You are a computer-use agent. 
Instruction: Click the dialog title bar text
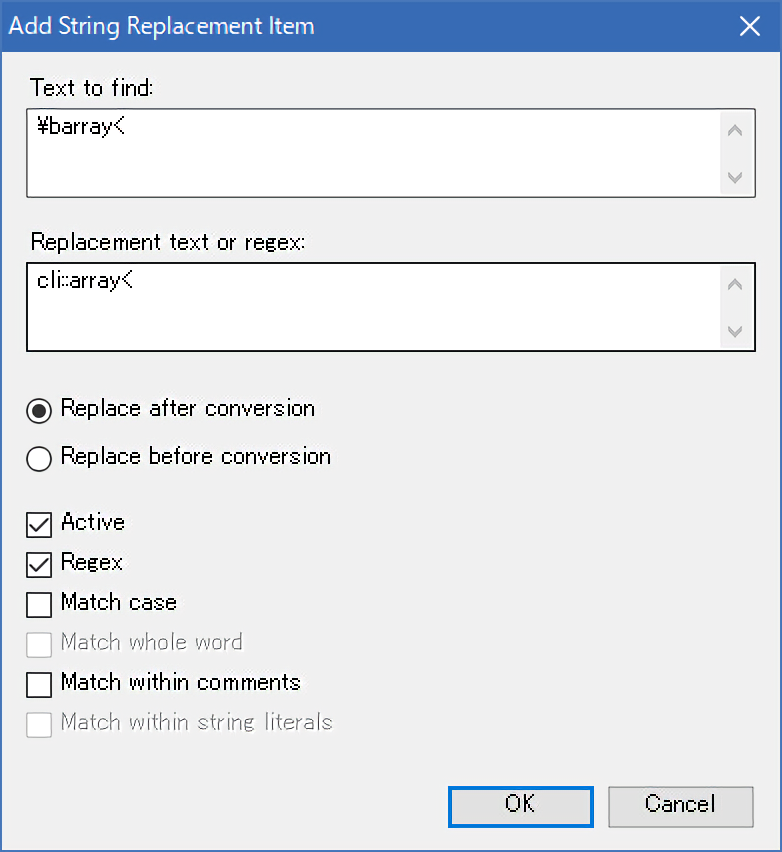[x=161, y=26]
